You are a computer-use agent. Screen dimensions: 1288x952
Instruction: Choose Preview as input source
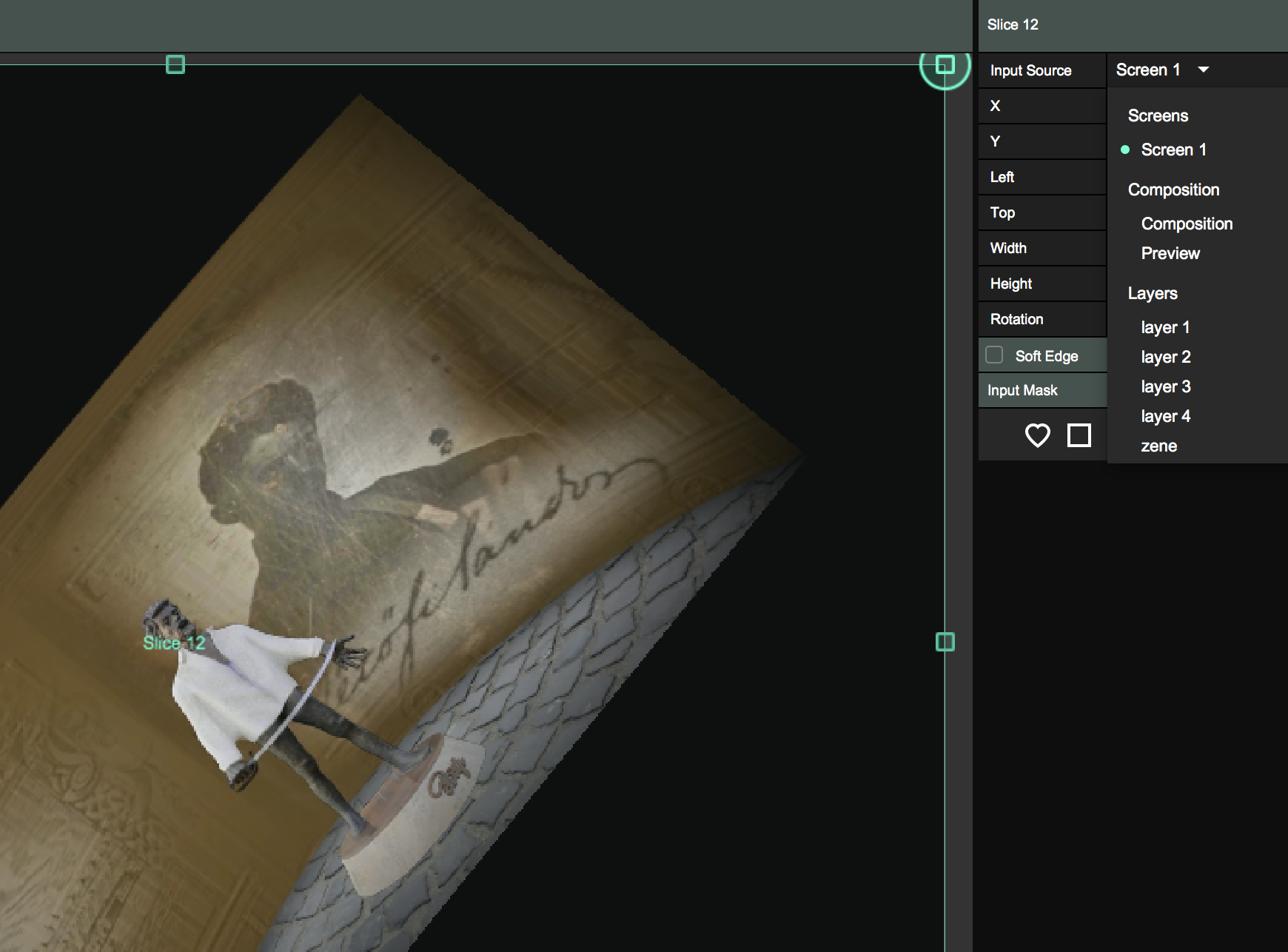click(1170, 253)
